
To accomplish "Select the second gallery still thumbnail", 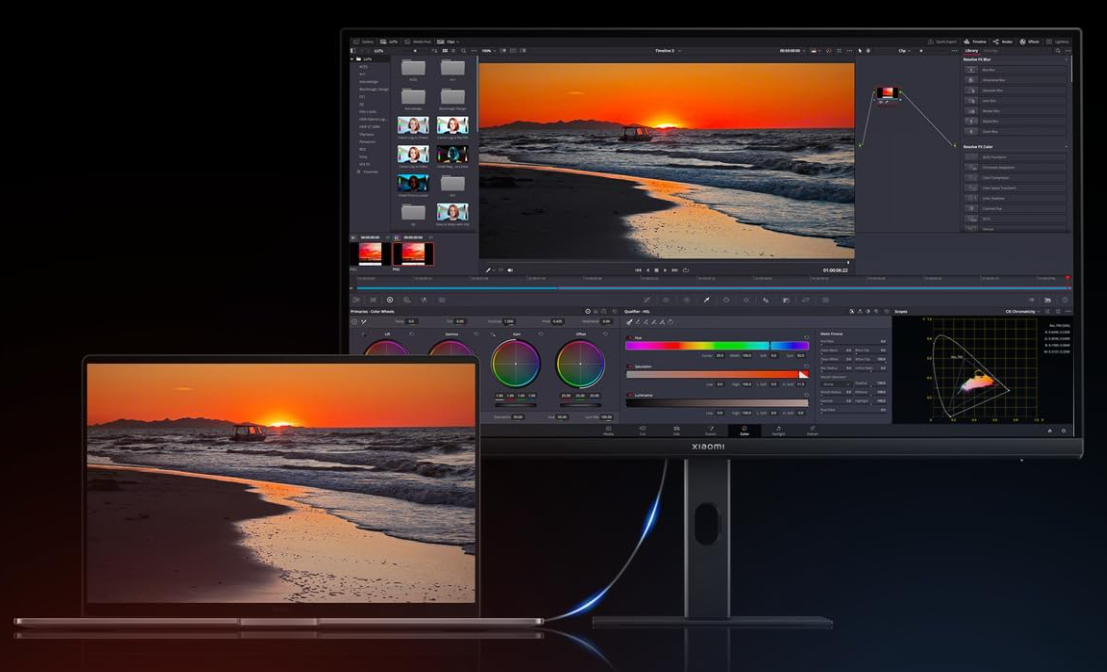I will tap(413, 253).
